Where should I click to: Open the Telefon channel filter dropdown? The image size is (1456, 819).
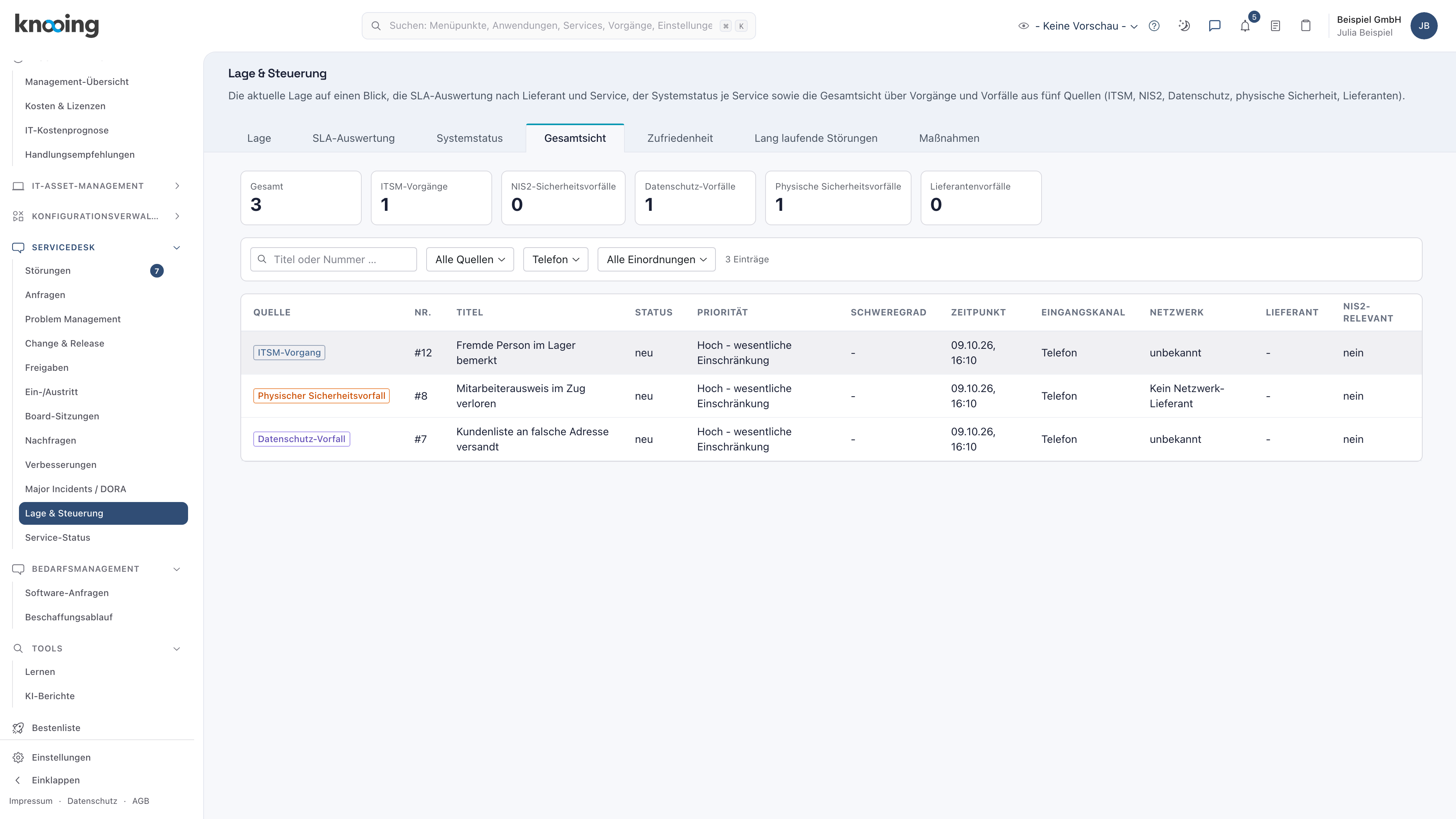[555, 259]
